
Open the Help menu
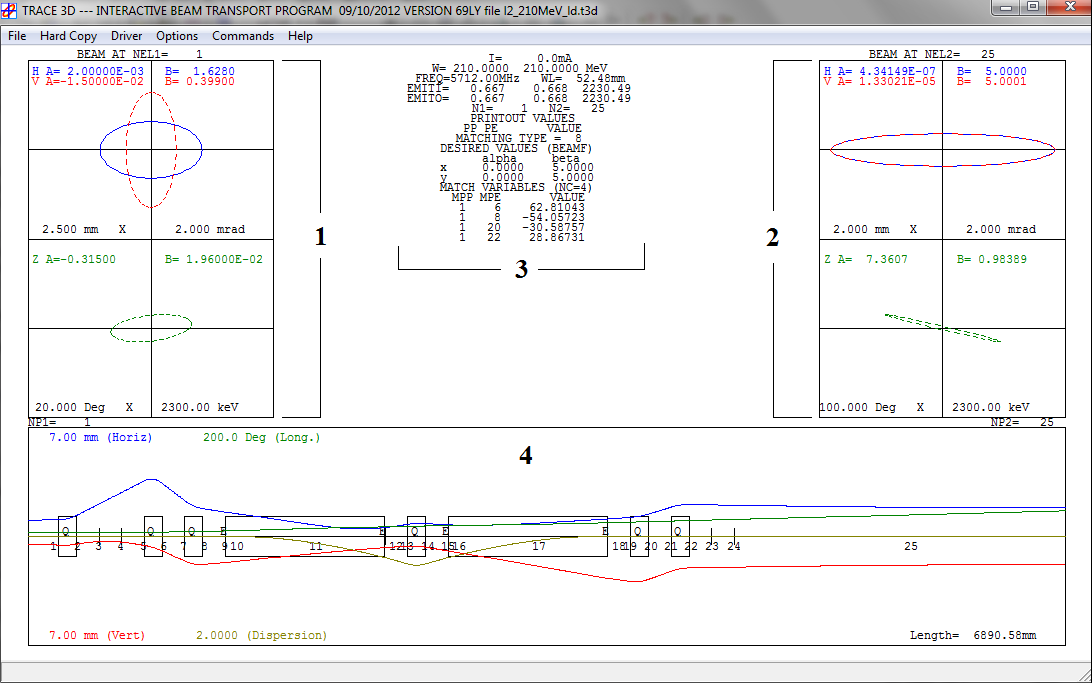tap(300, 36)
